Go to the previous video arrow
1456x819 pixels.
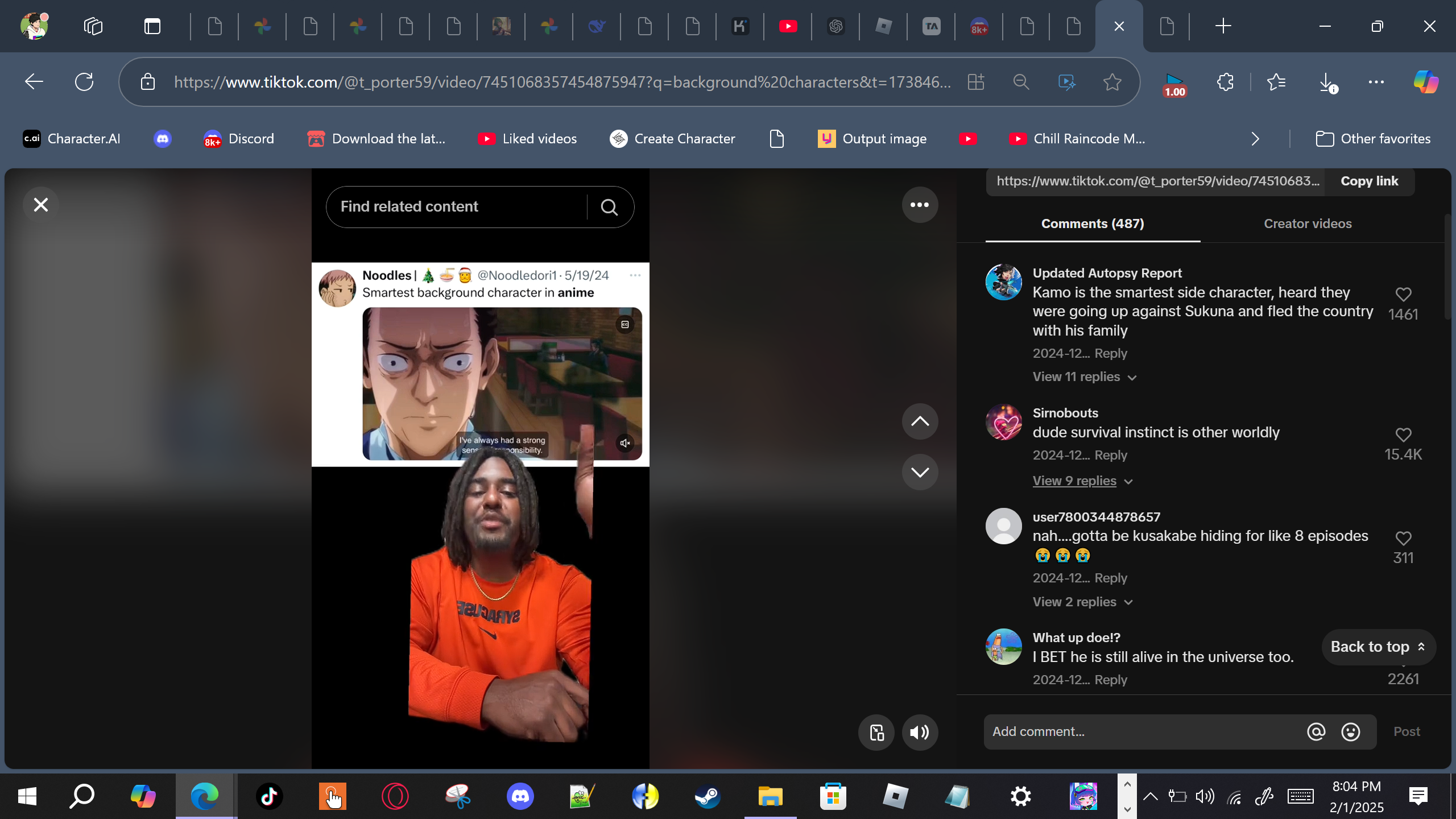coord(920,421)
